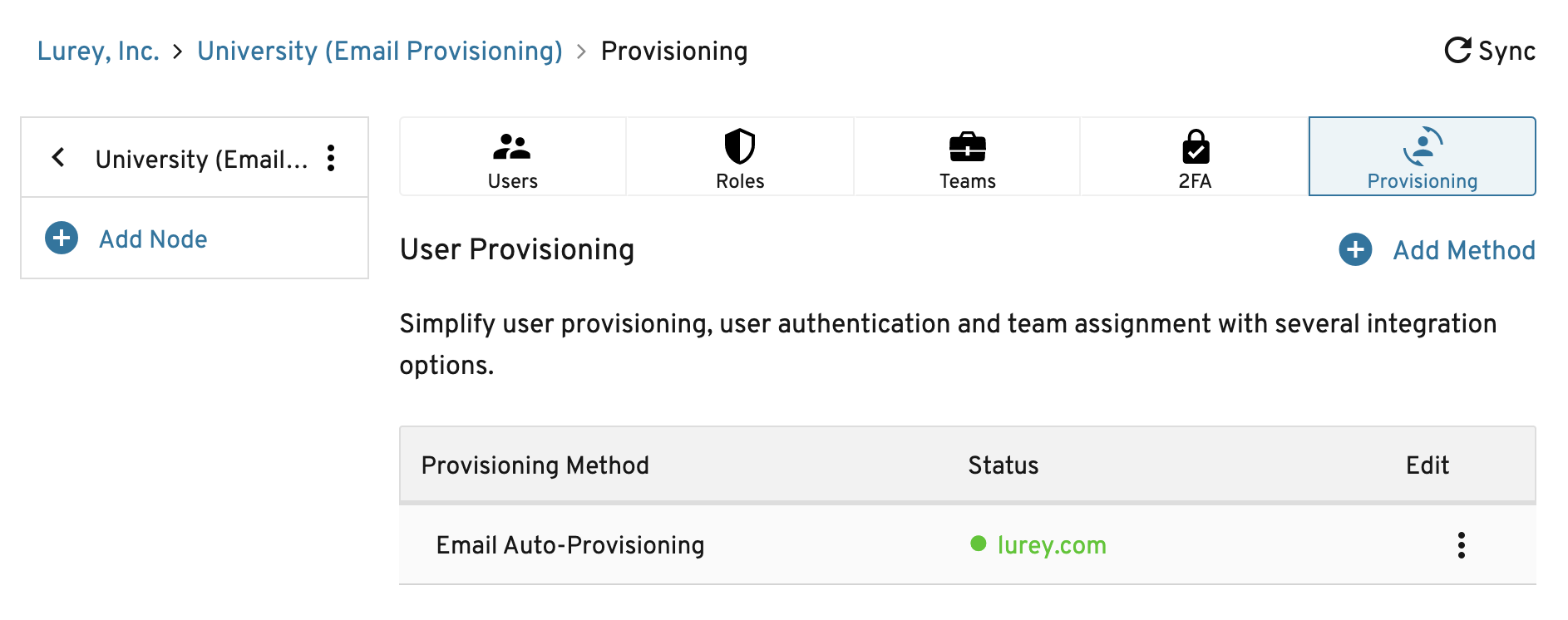Viewport: 1568px width, 620px height.
Task: Open University (Email Provisioning) breadcrumb link
Action: point(380,52)
